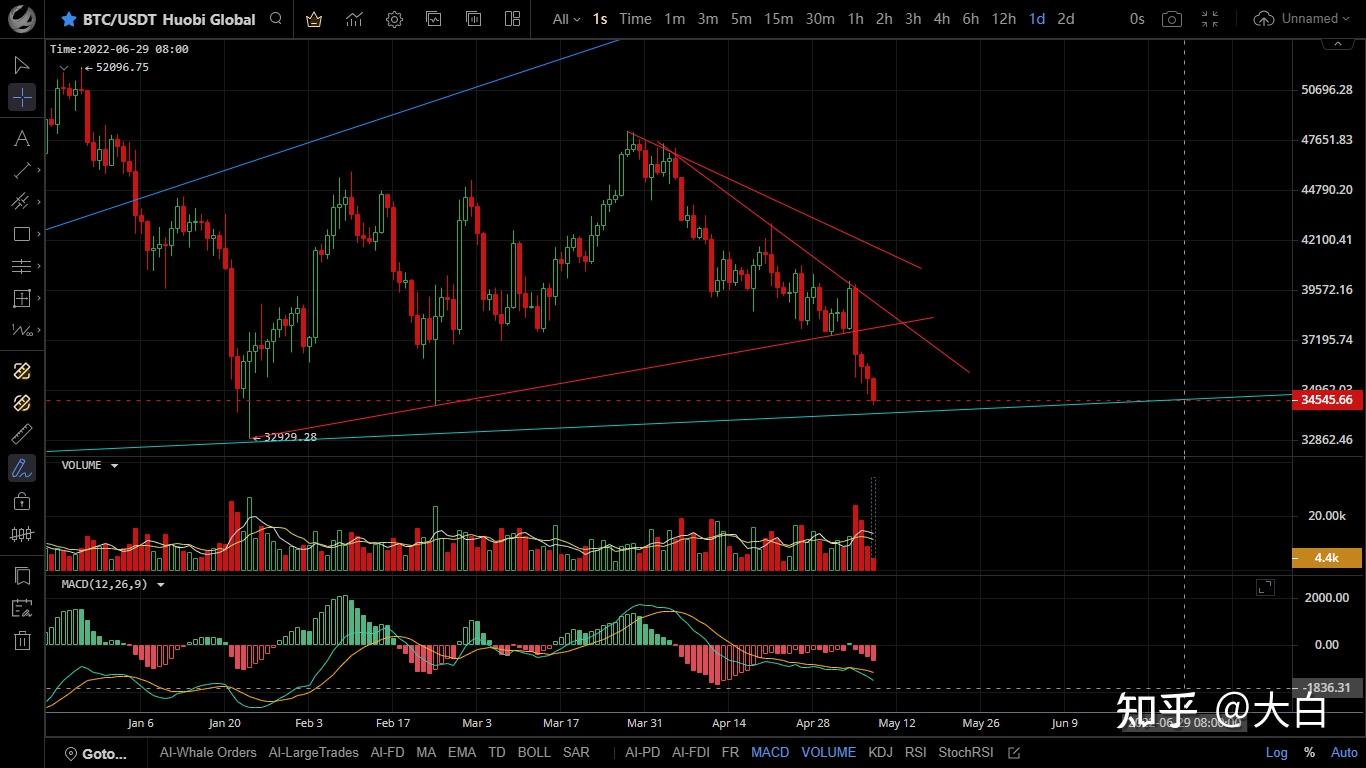Select the 2d timeframe
Screen dimensions: 1366x768
pyautogui.click(x=1066, y=19)
